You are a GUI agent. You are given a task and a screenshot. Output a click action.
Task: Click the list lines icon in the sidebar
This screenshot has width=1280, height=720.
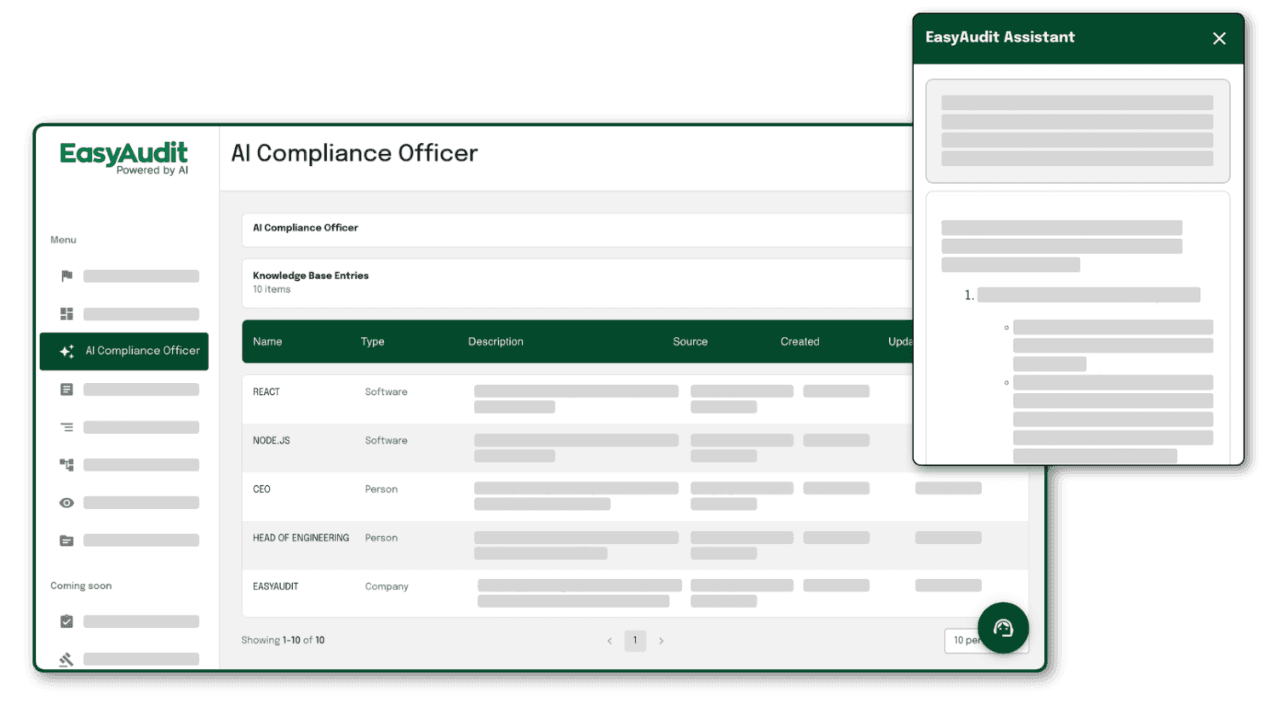point(66,427)
